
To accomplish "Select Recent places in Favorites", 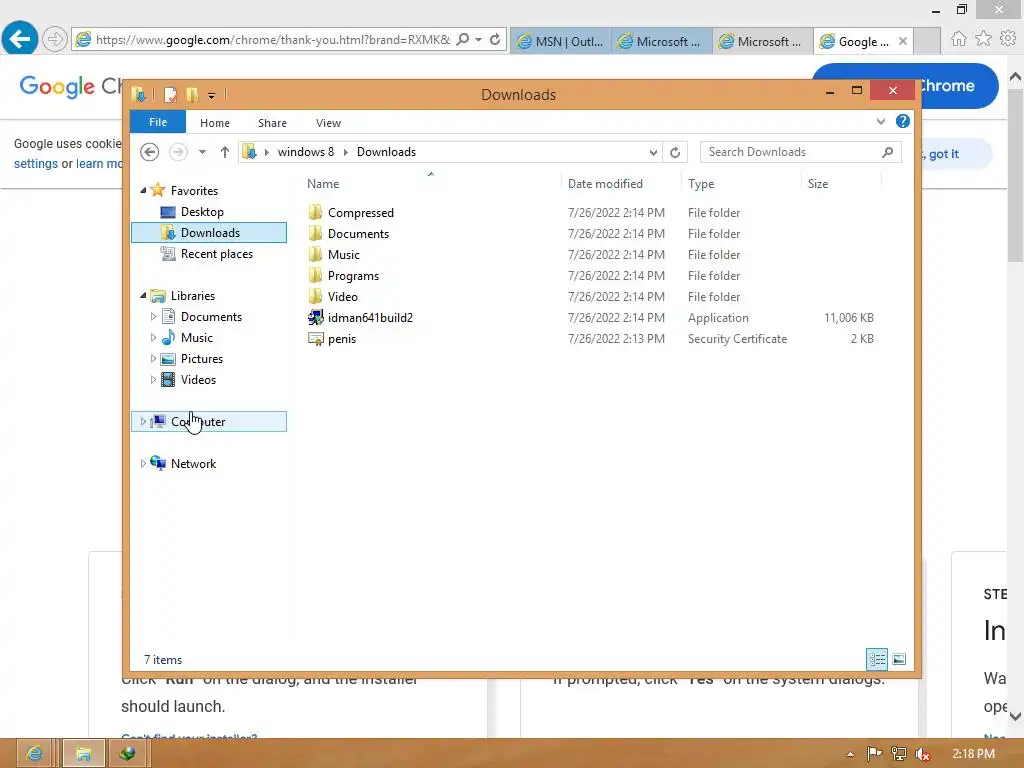I will (216, 254).
